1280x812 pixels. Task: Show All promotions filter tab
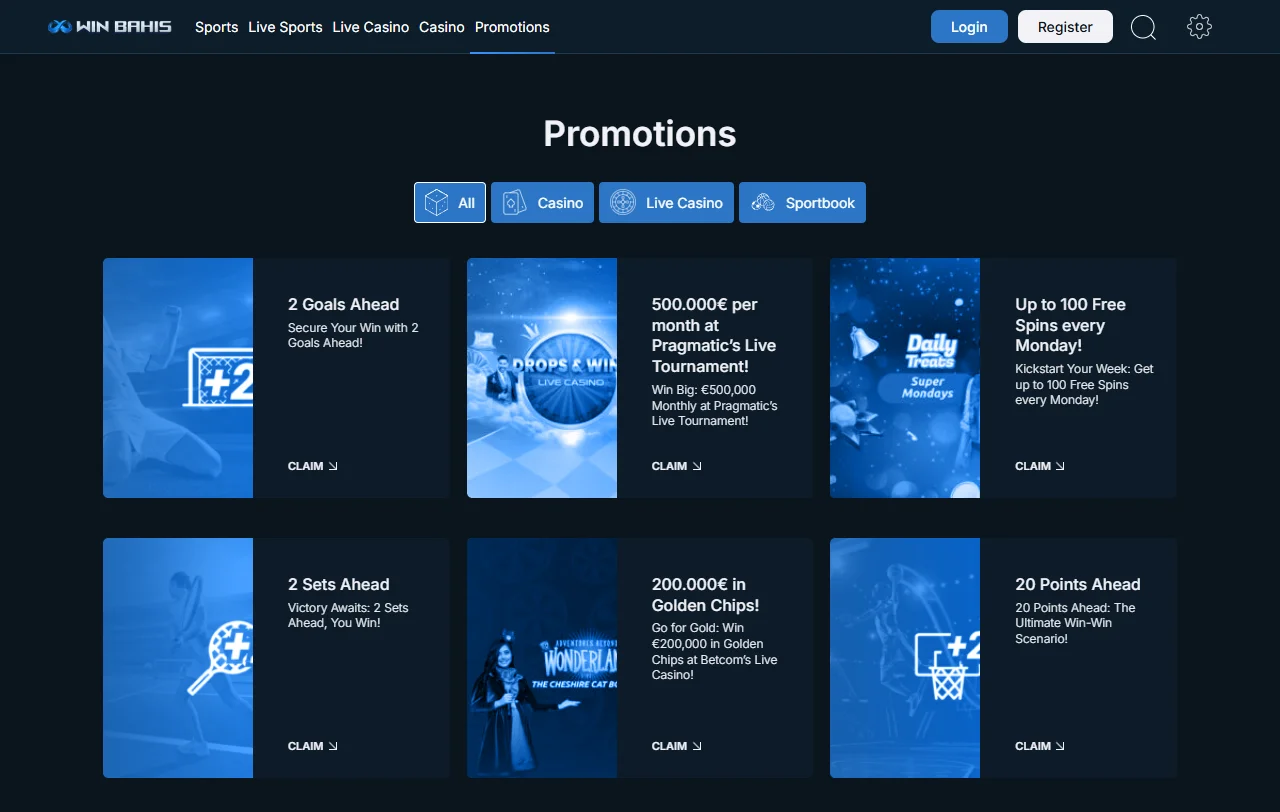pyautogui.click(x=450, y=203)
